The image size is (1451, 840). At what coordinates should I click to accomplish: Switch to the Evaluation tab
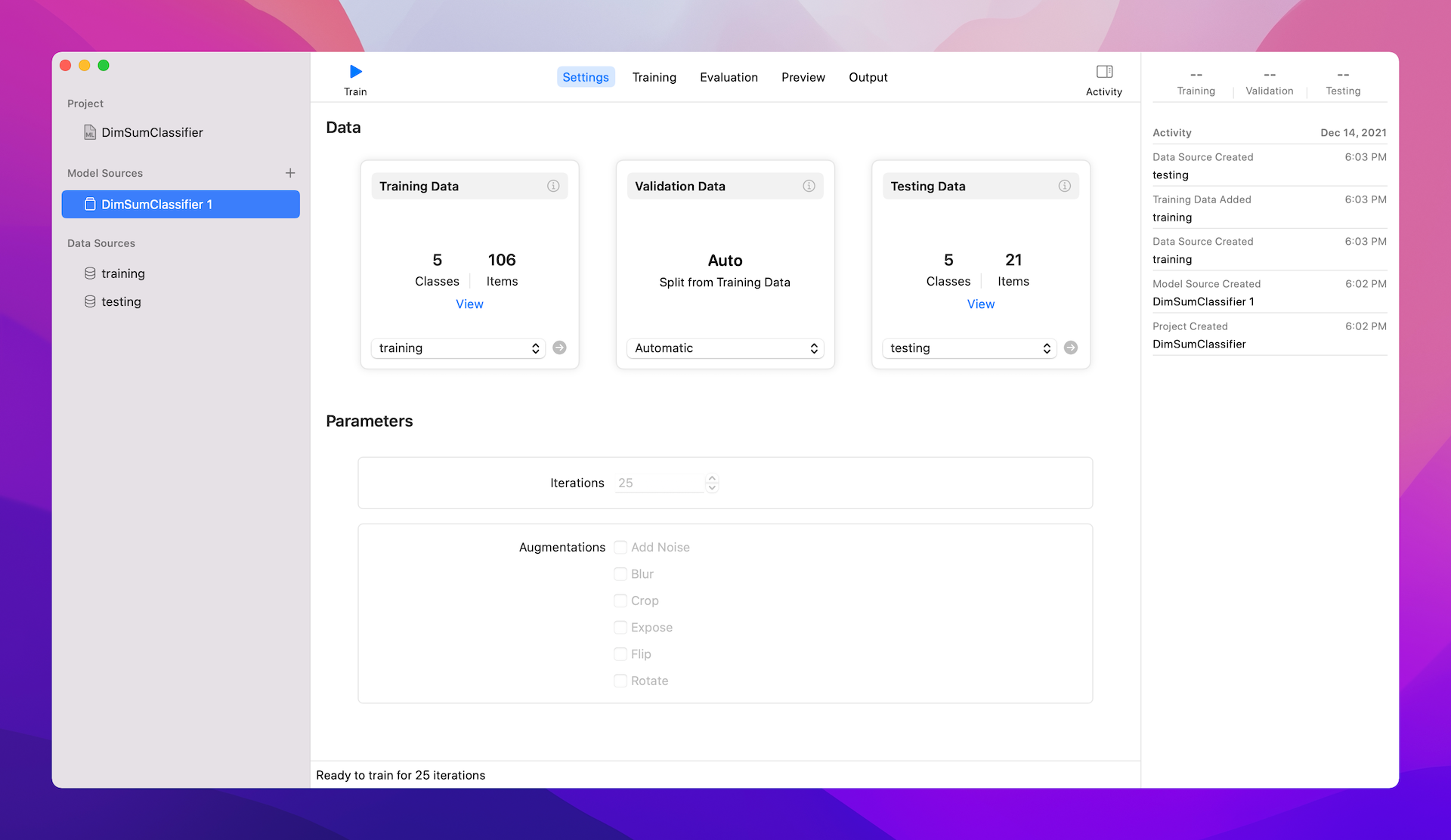pyautogui.click(x=729, y=77)
